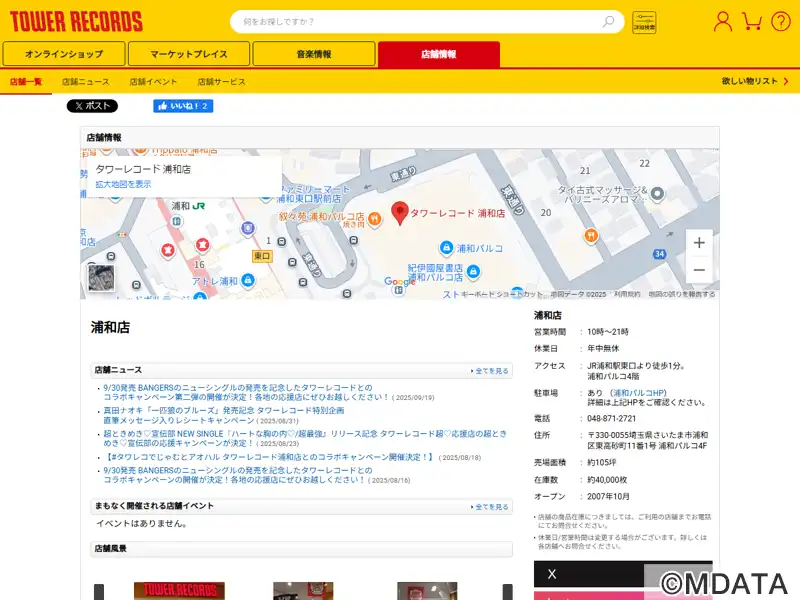Click 地図の誤りを報告する on the map
The height and width of the screenshot is (600, 800).
click(682, 294)
